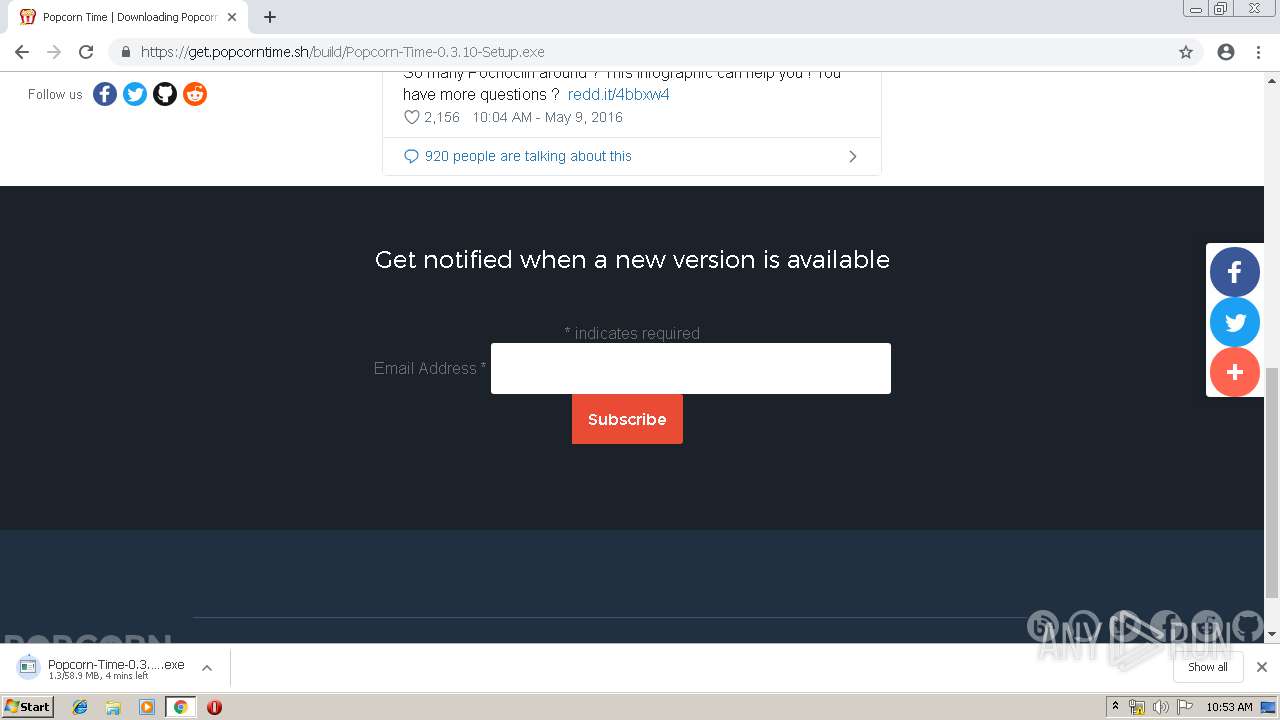The height and width of the screenshot is (720, 1280).
Task: Open the red Opera taskbar icon
Action: tap(214, 707)
